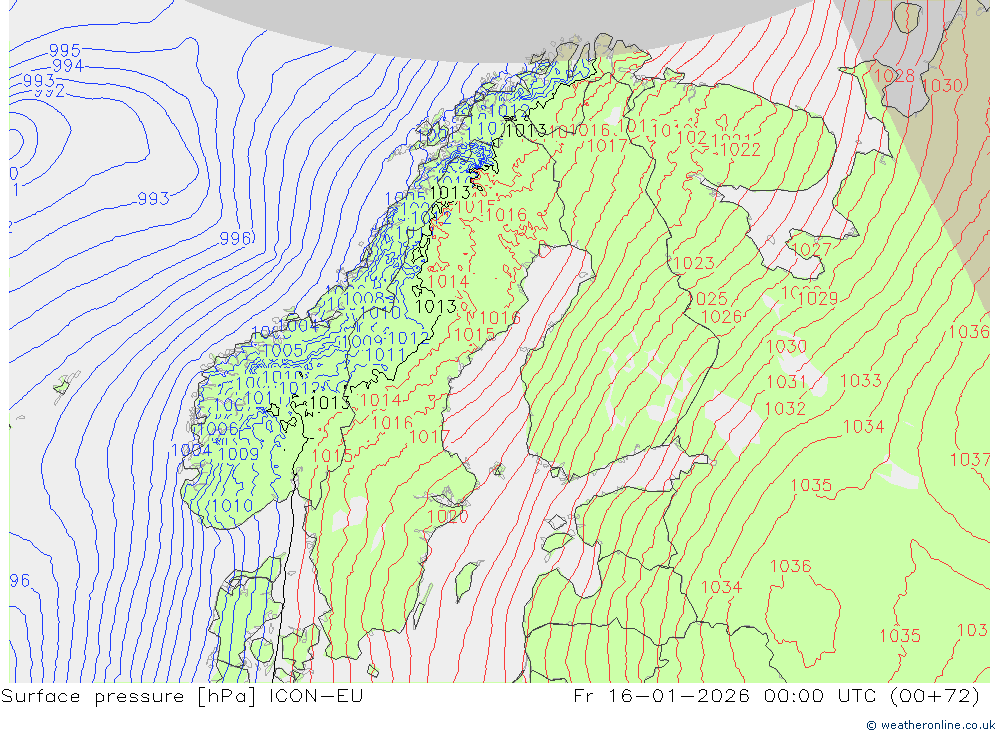1000x733 pixels.
Task: Click the blue 1006 isobar label
Action: tap(218, 429)
